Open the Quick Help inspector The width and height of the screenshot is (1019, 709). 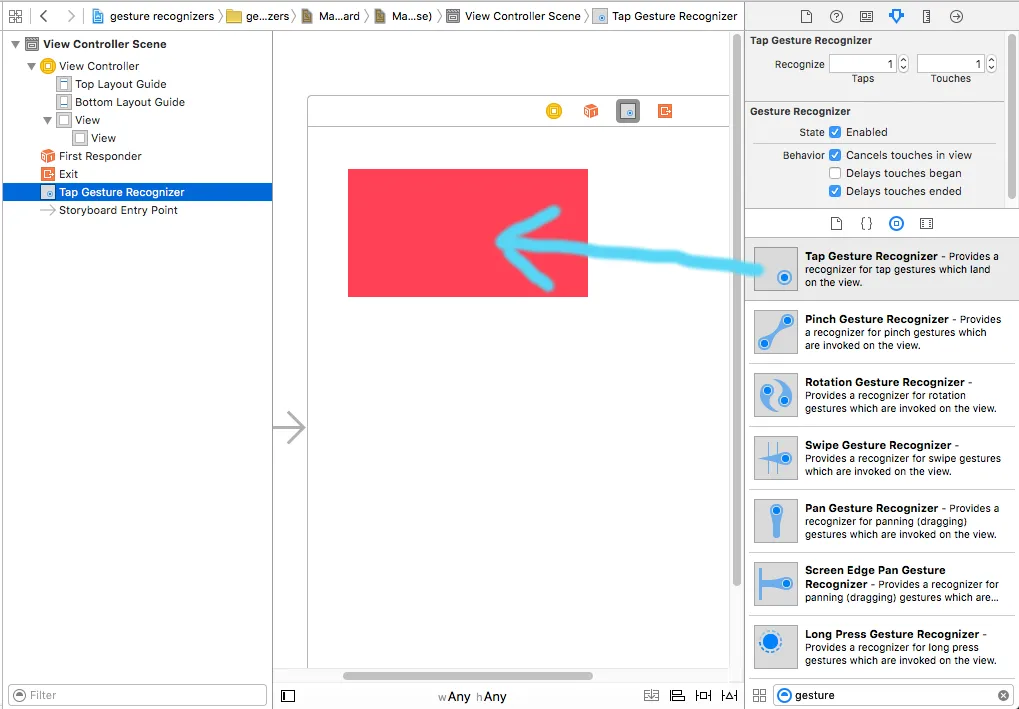pyautogui.click(x=836, y=17)
